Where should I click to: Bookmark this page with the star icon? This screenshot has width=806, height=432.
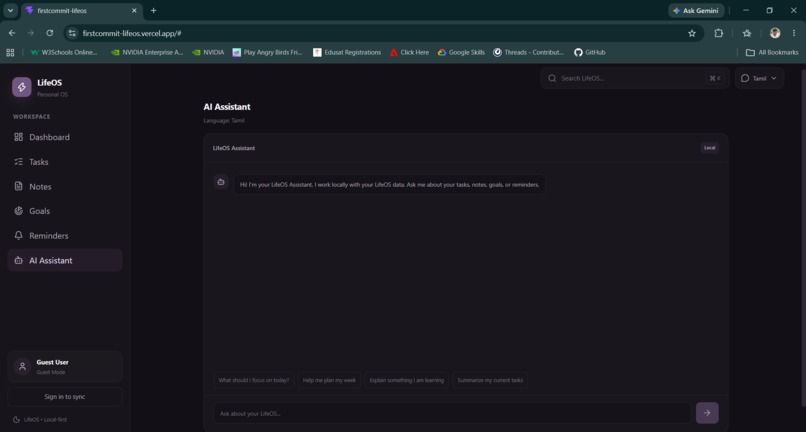[692, 33]
